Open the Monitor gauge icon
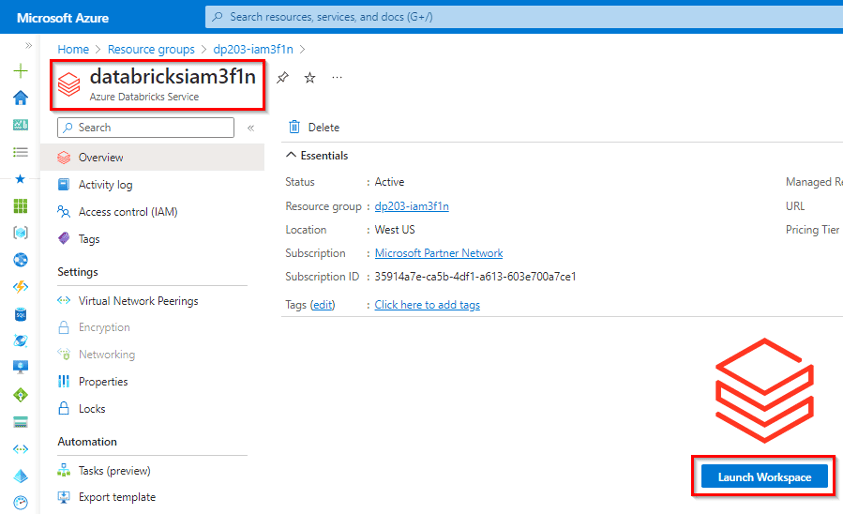844x514 pixels. point(20,503)
